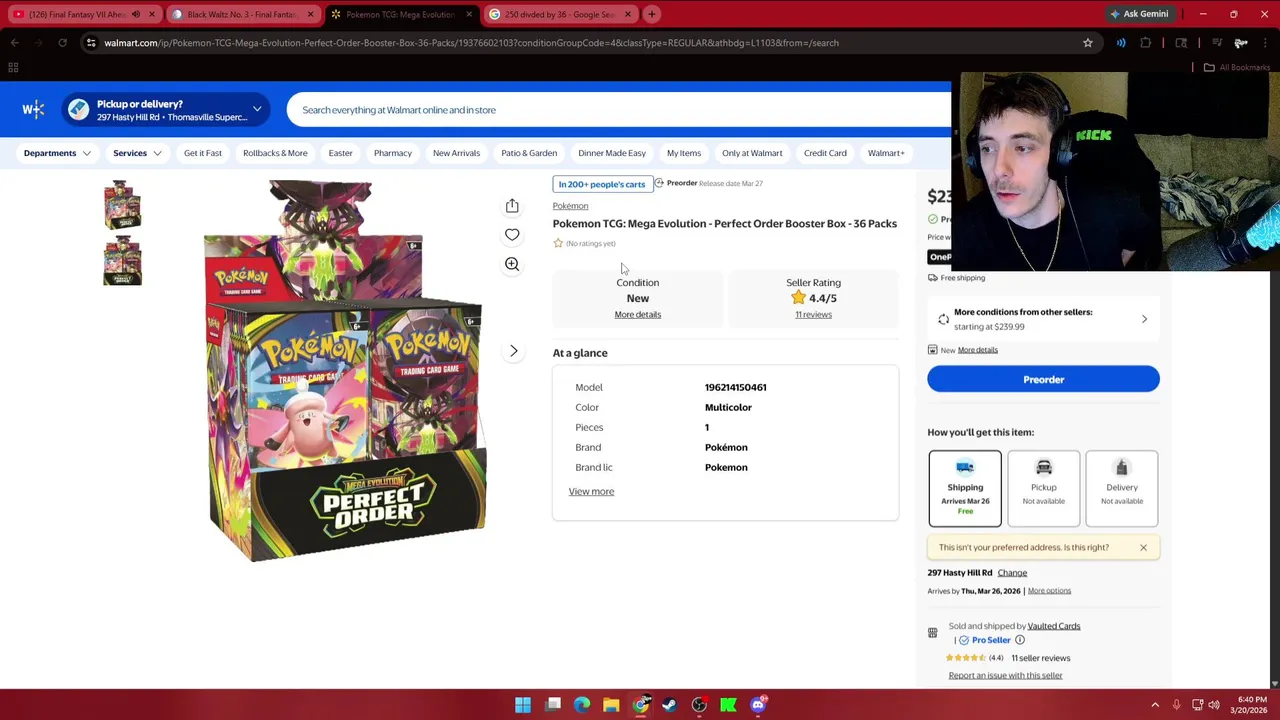1280x720 pixels.
Task: Open Rollbacks & More menu item
Action: click(x=275, y=153)
